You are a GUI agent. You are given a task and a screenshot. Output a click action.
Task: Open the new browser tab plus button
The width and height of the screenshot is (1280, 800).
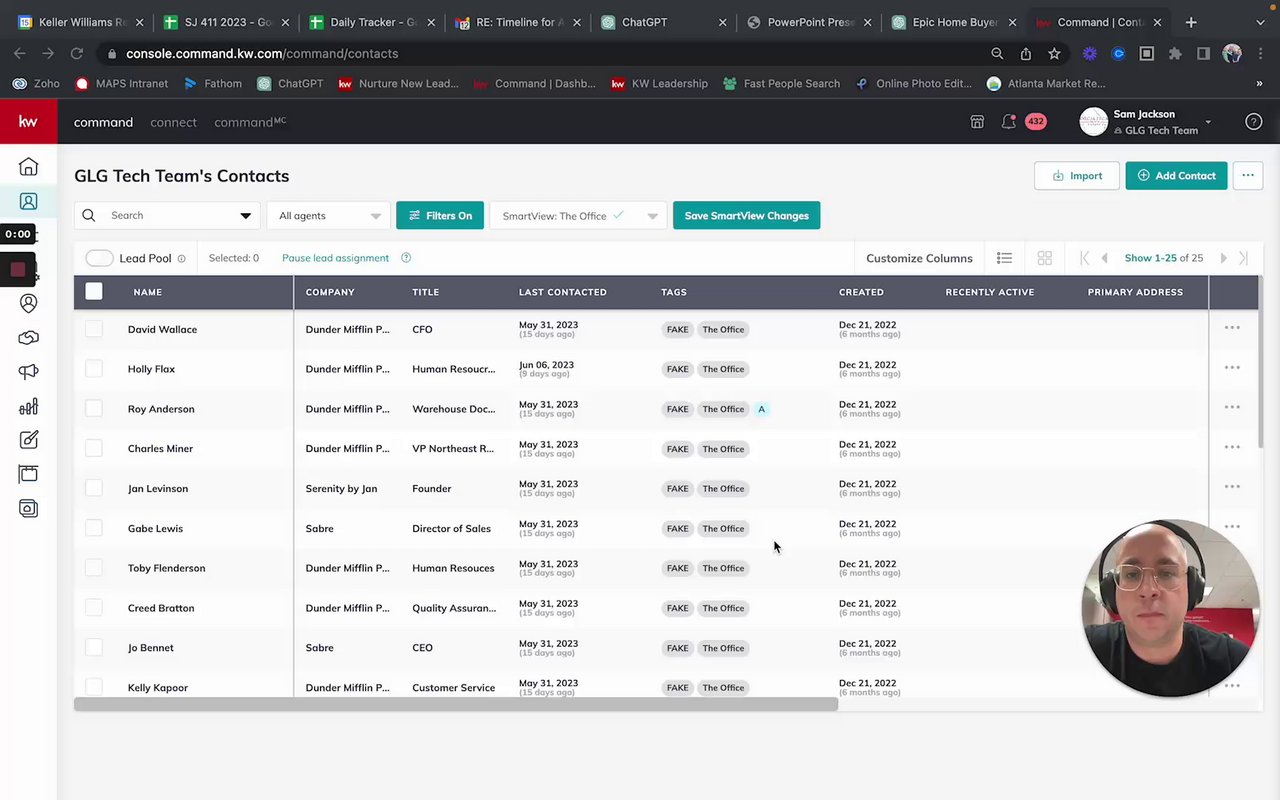point(1190,22)
